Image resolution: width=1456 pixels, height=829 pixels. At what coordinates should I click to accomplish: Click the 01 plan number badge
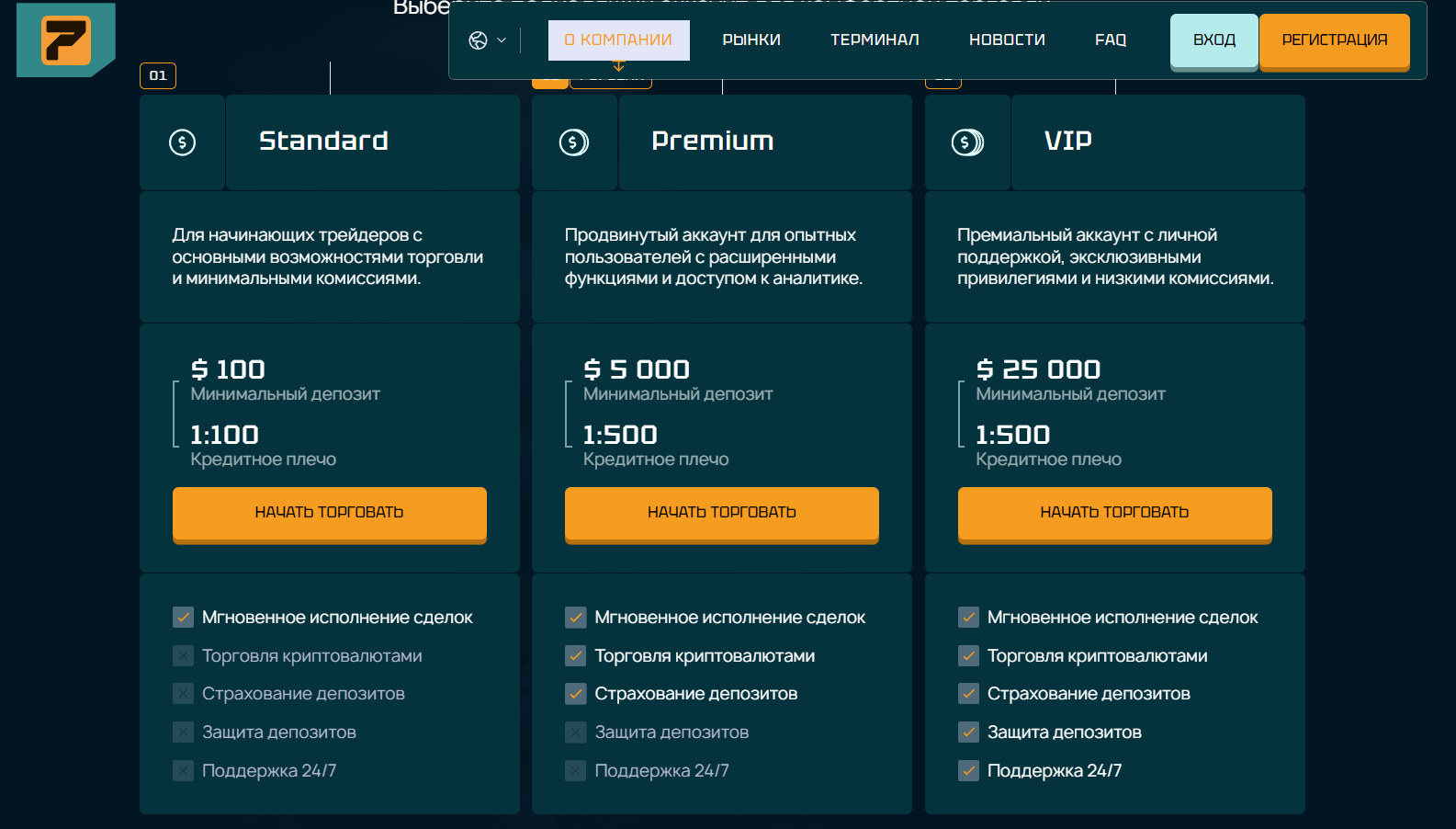tap(158, 75)
